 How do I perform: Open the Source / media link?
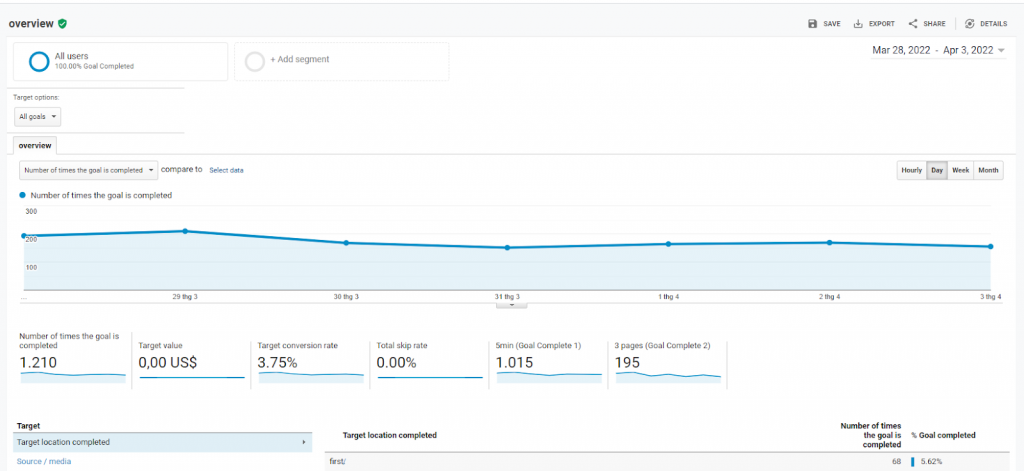click(44, 461)
